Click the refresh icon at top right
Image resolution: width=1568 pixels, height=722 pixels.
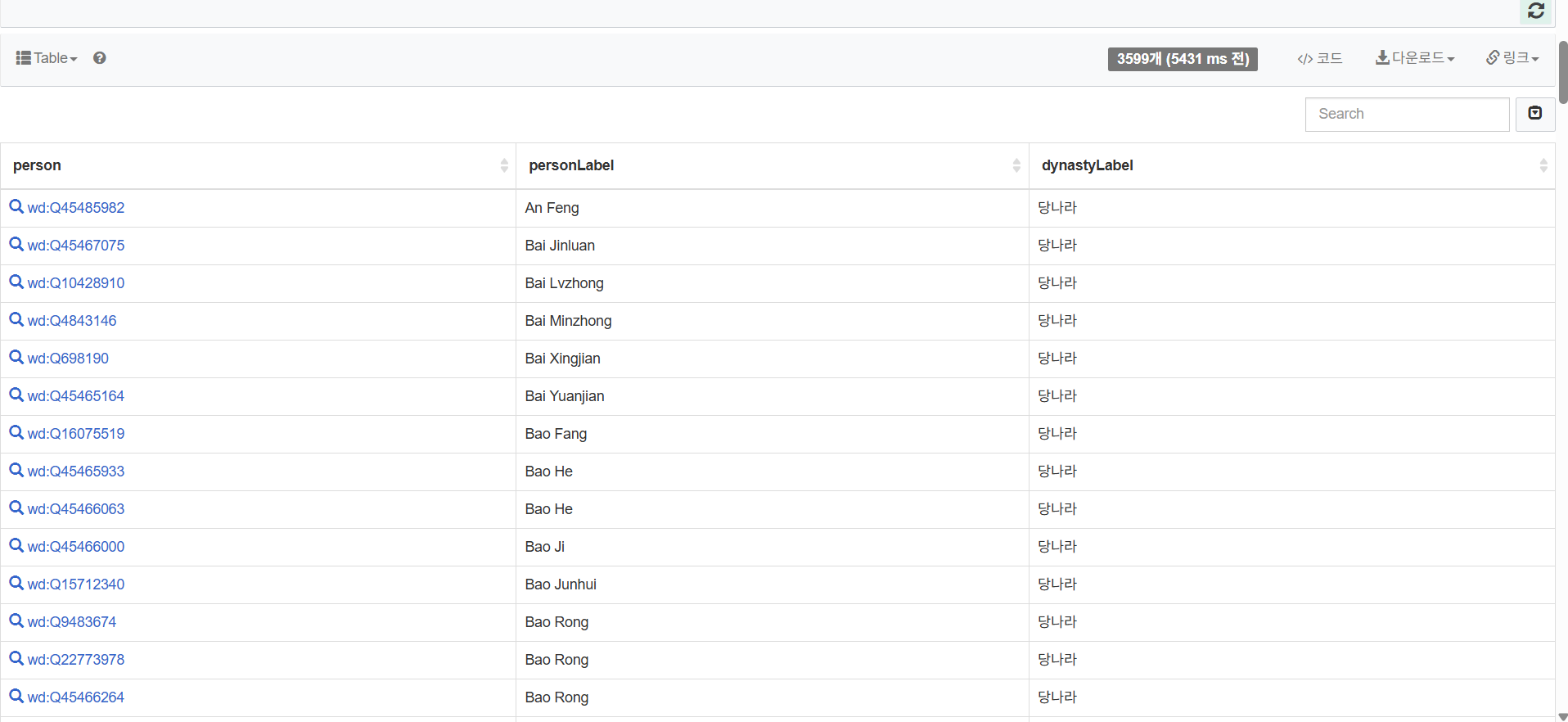pos(1535,11)
